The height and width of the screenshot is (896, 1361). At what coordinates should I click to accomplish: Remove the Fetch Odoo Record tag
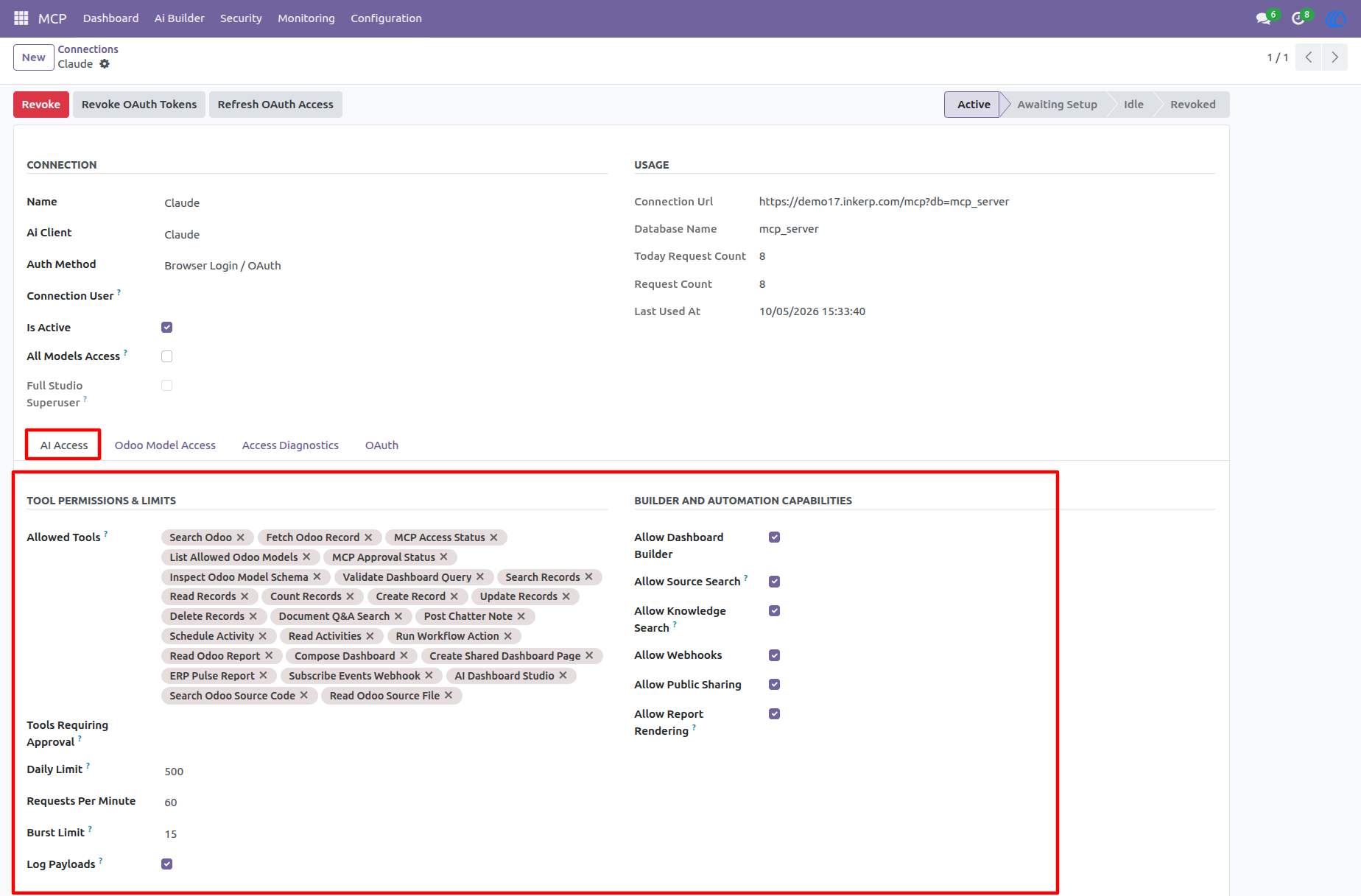(368, 537)
